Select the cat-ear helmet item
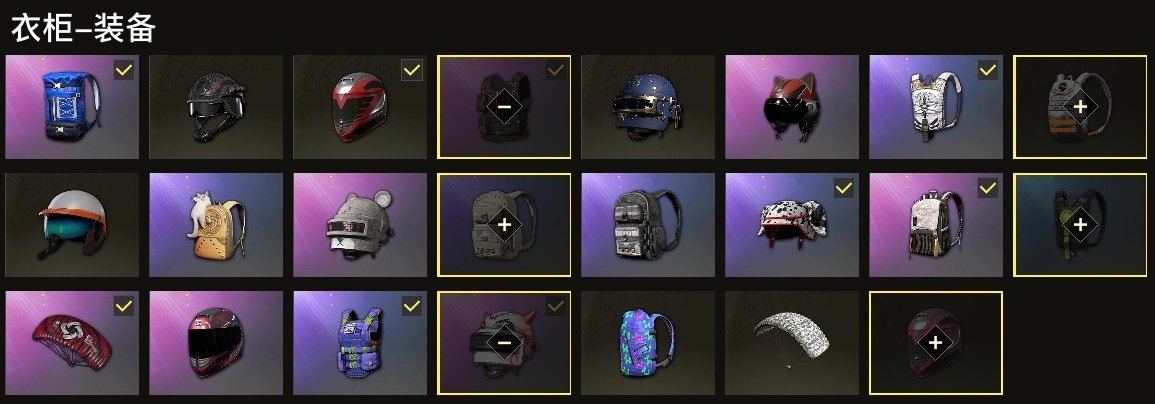 (792, 107)
